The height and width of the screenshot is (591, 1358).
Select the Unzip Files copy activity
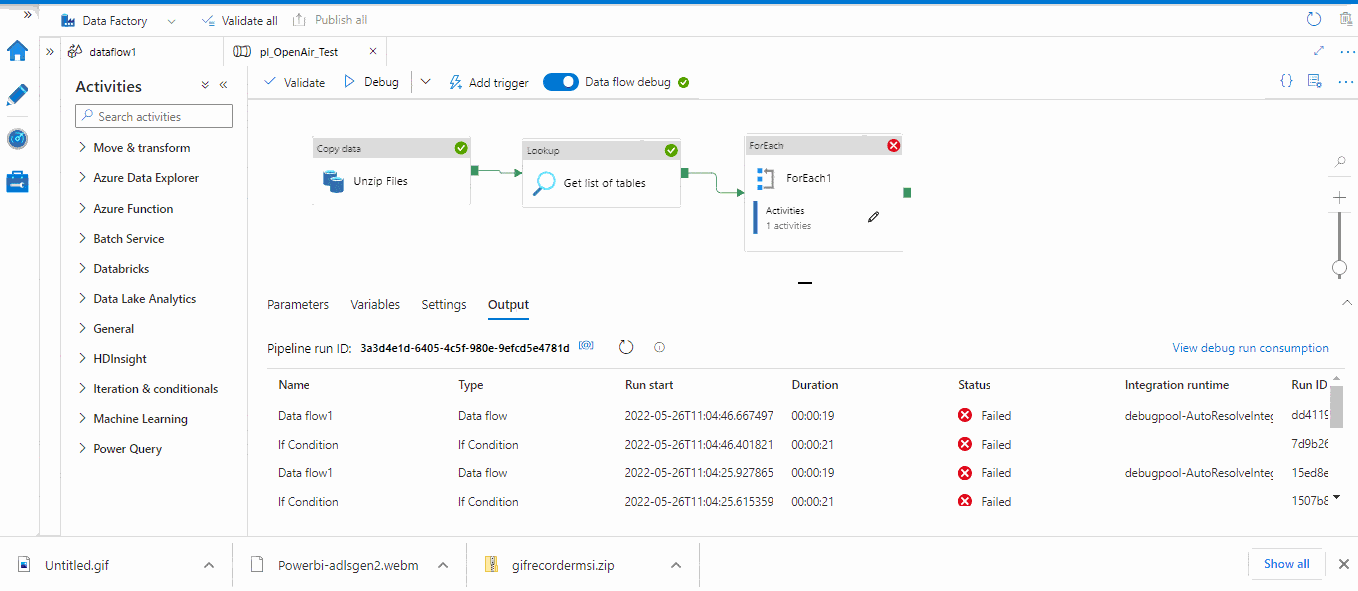coord(391,171)
